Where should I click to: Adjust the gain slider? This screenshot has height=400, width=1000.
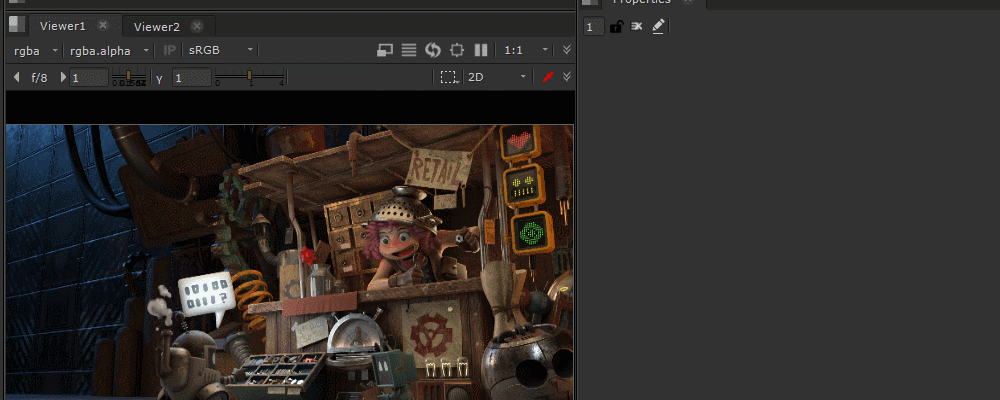point(129,78)
